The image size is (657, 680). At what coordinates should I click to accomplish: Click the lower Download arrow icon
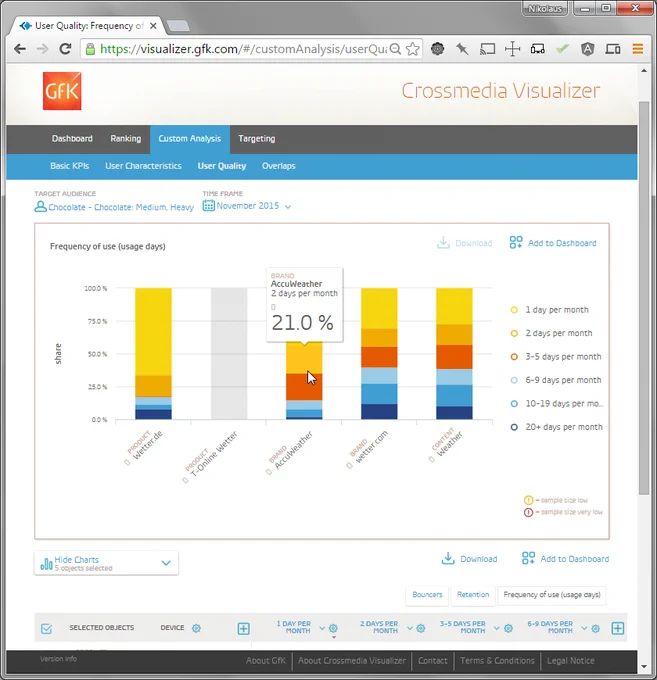pyautogui.click(x=448, y=559)
